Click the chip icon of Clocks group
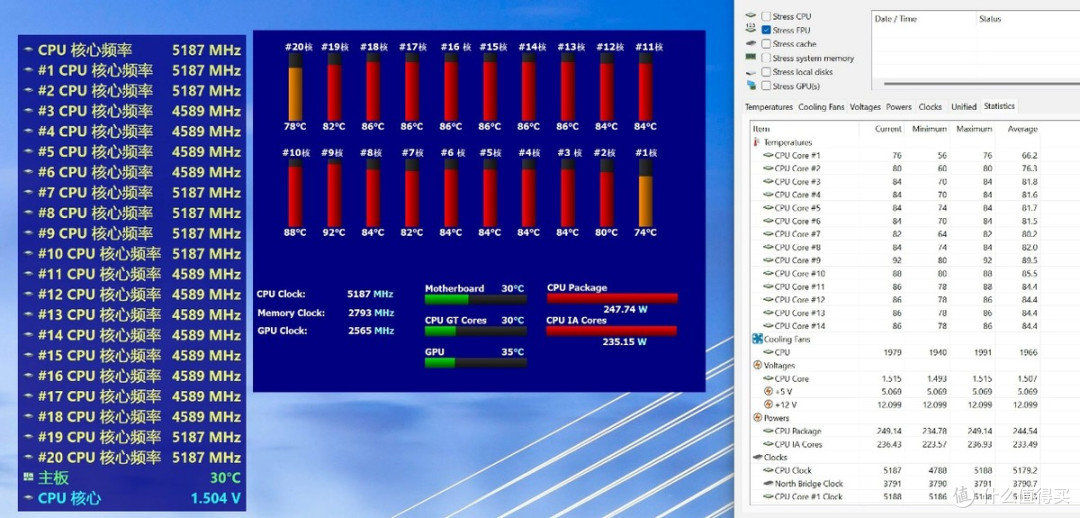Viewport: 1080px width, 518px height. (x=758, y=457)
